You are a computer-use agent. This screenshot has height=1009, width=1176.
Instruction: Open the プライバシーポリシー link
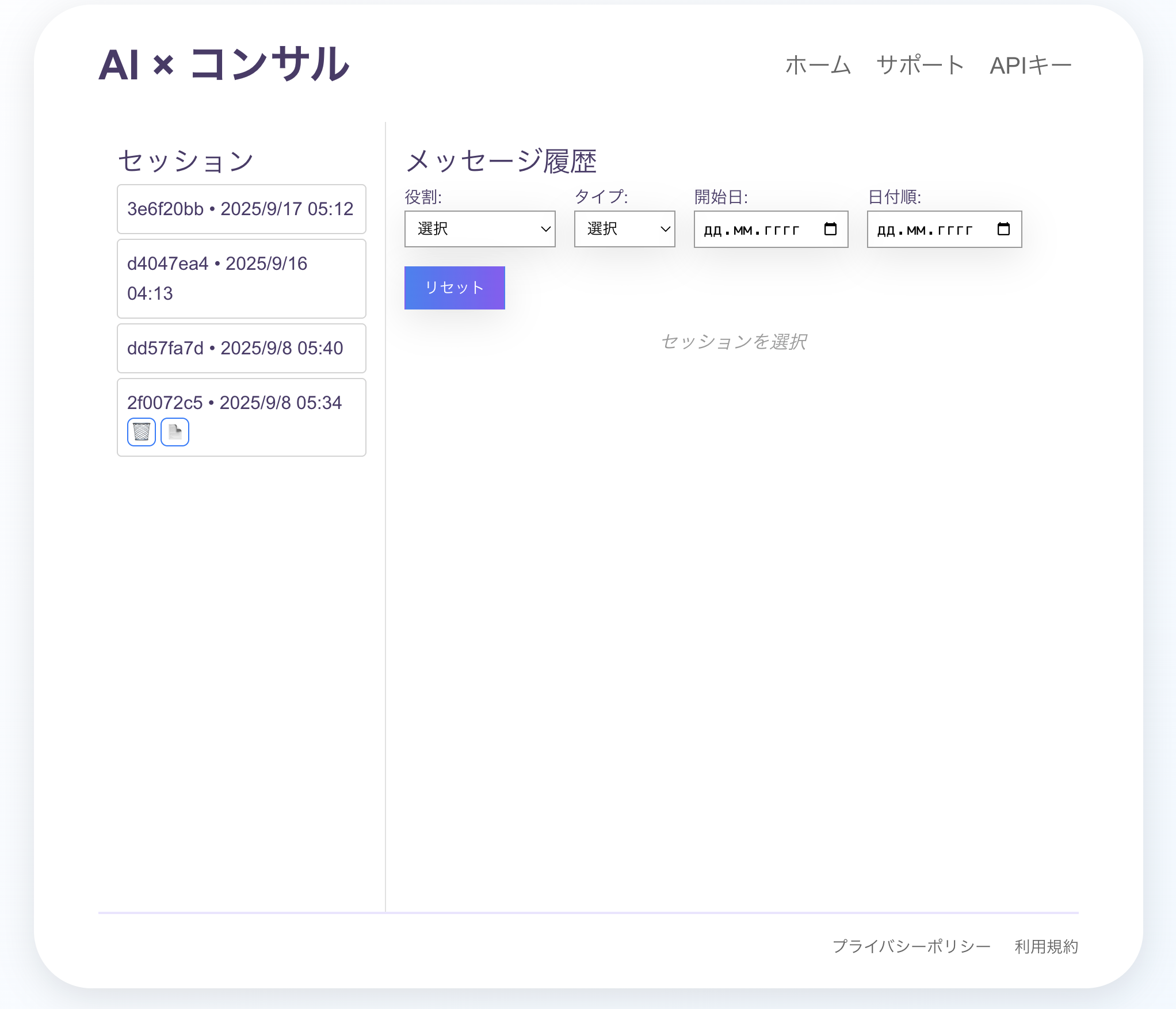[x=911, y=946]
